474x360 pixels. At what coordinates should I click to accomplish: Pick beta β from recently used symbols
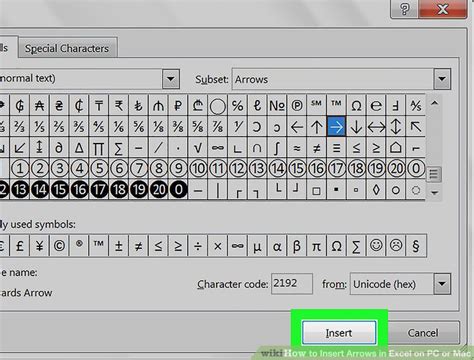tap(297, 246)
